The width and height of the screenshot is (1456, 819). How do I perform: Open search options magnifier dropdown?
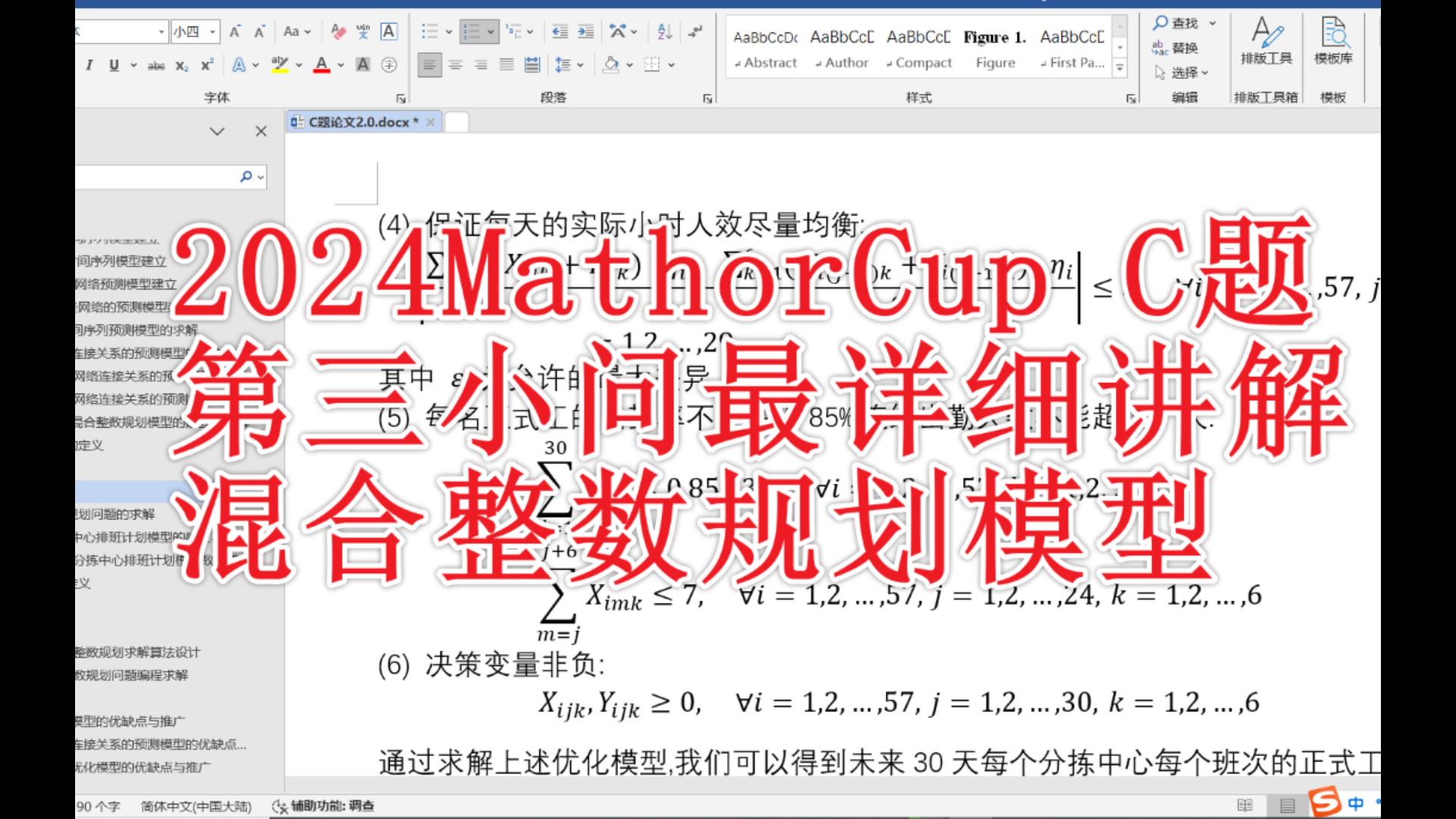coord(252,177)
